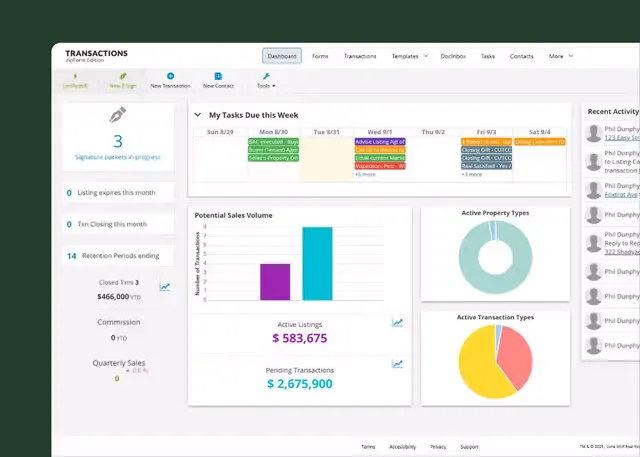Select the Thu 9/2 calendar column header

(433, 132)
